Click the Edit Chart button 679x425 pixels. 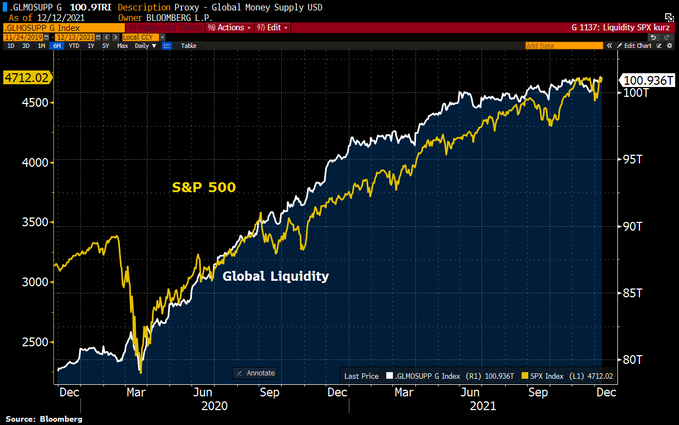(634, 45)
